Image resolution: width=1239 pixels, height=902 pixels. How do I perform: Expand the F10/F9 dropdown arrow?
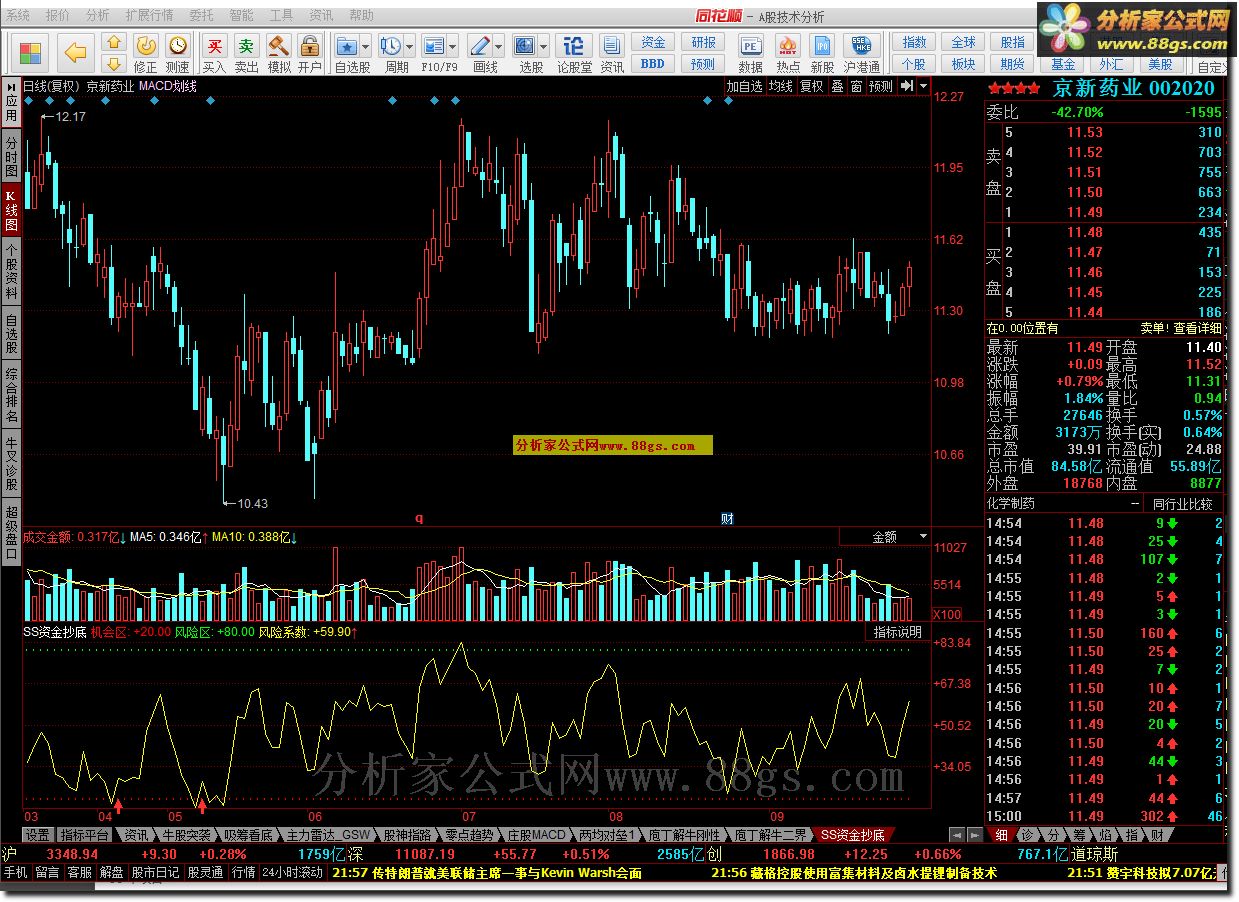[x=453, y=47]
